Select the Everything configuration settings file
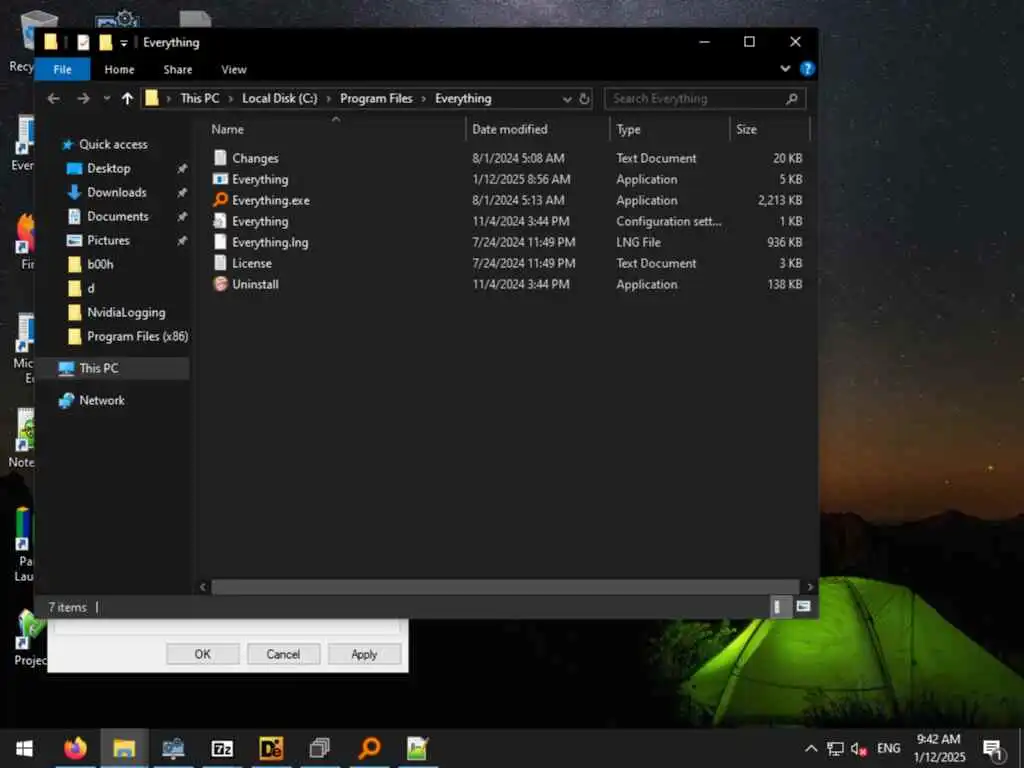This screenshot has width=1024, height=768. (260, 221)
